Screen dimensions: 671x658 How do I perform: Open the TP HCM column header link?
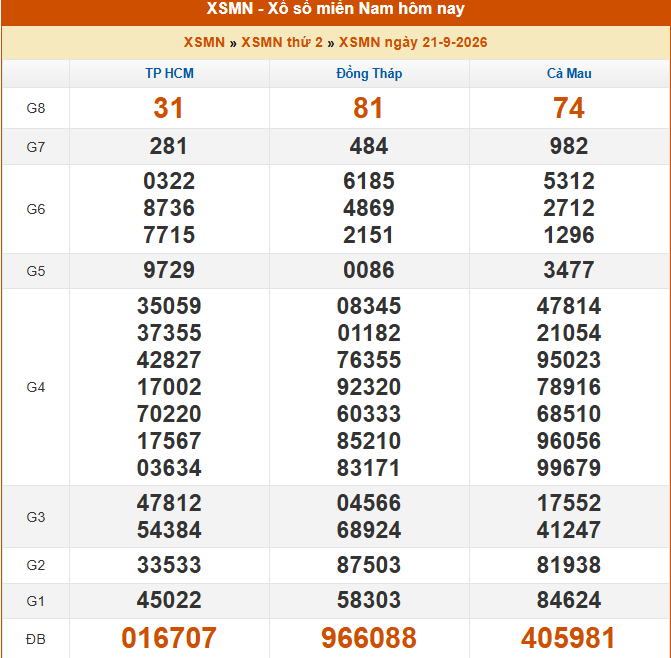tap(169, 74)
